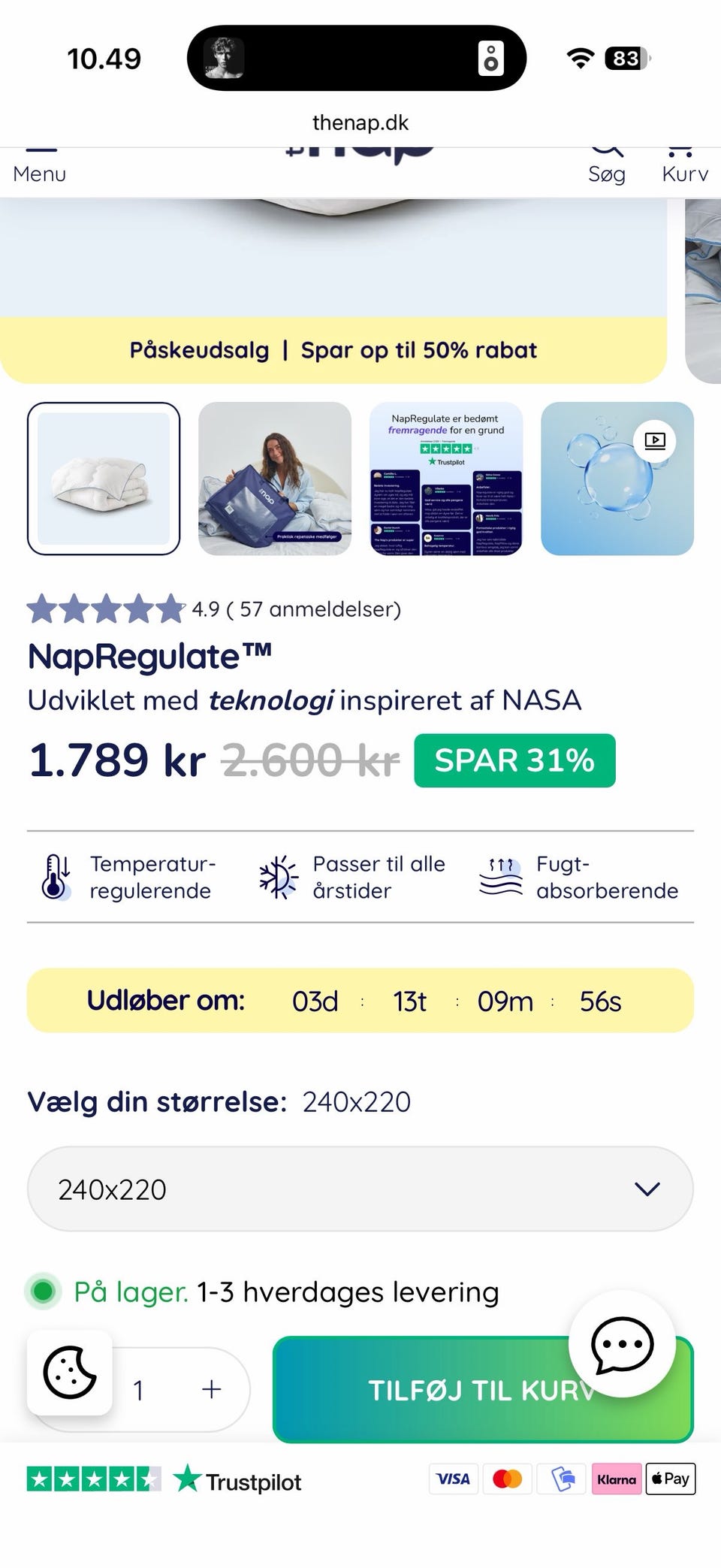Click the size dropdown chevron arrow
The image size is (721, 1568).
(647, 1189)
